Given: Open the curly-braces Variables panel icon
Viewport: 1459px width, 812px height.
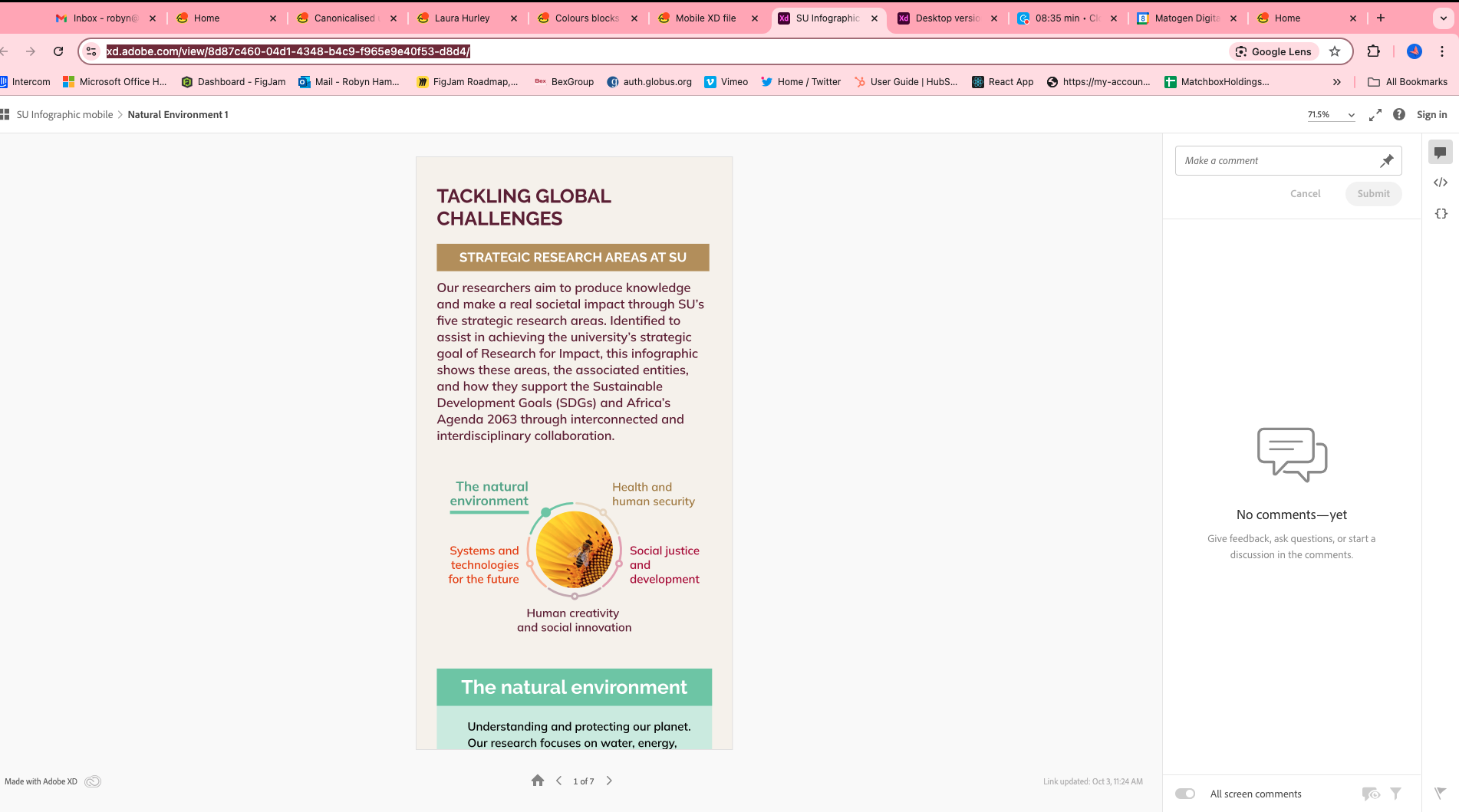Looking at the screenshot, I should (1440, 214).
